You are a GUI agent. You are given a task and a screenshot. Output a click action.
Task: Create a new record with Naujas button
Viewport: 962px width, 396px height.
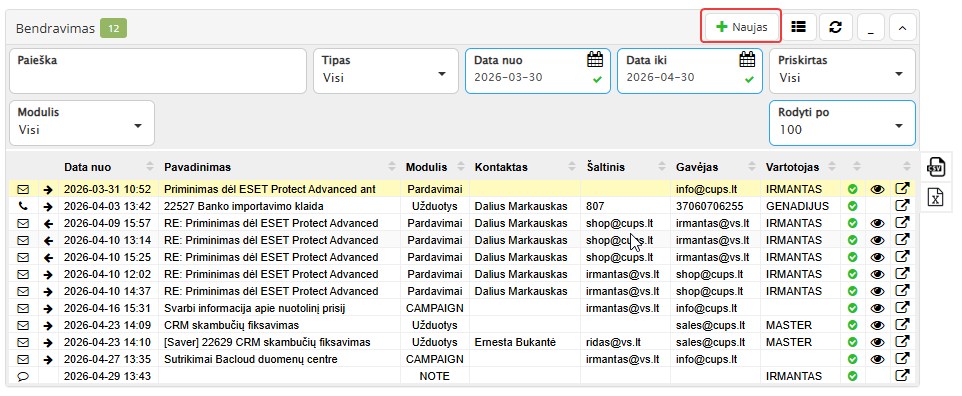741,26
